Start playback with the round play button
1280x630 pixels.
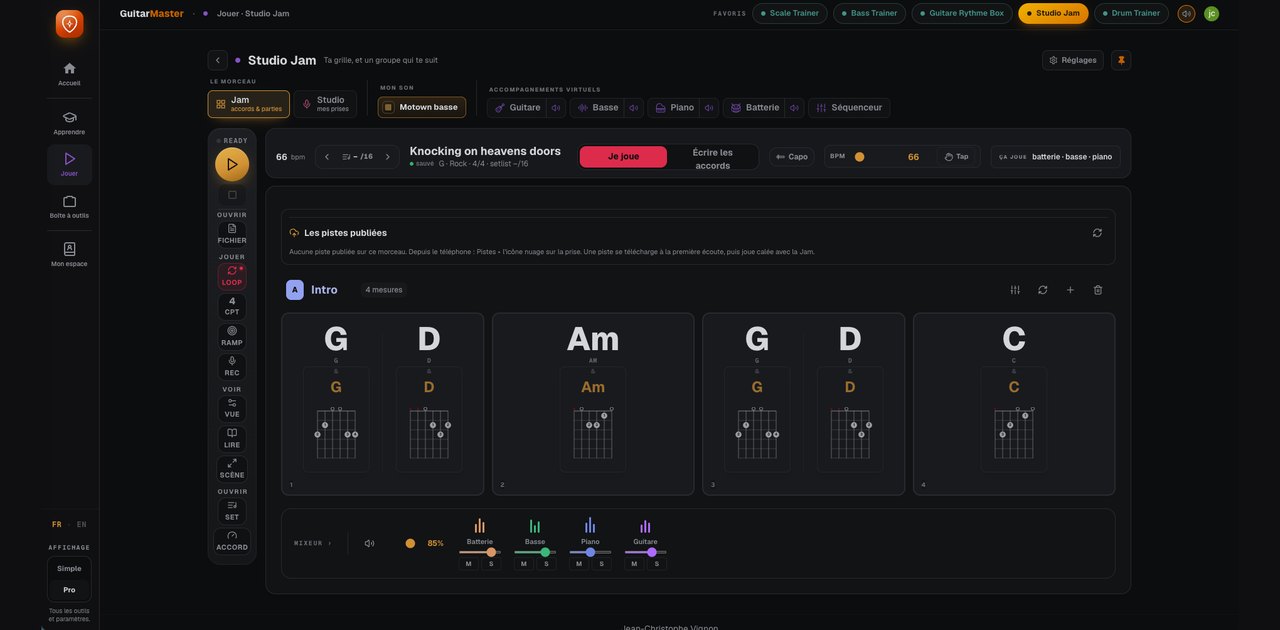click(x=232, y=164)
